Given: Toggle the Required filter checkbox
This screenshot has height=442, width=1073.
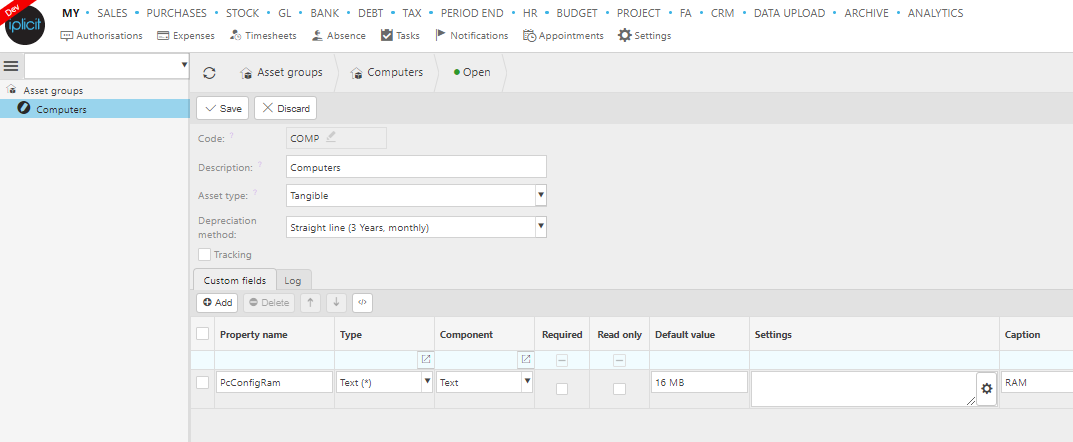Looking at the screenshot, I should pyautogui.click(x=562, y=361).
